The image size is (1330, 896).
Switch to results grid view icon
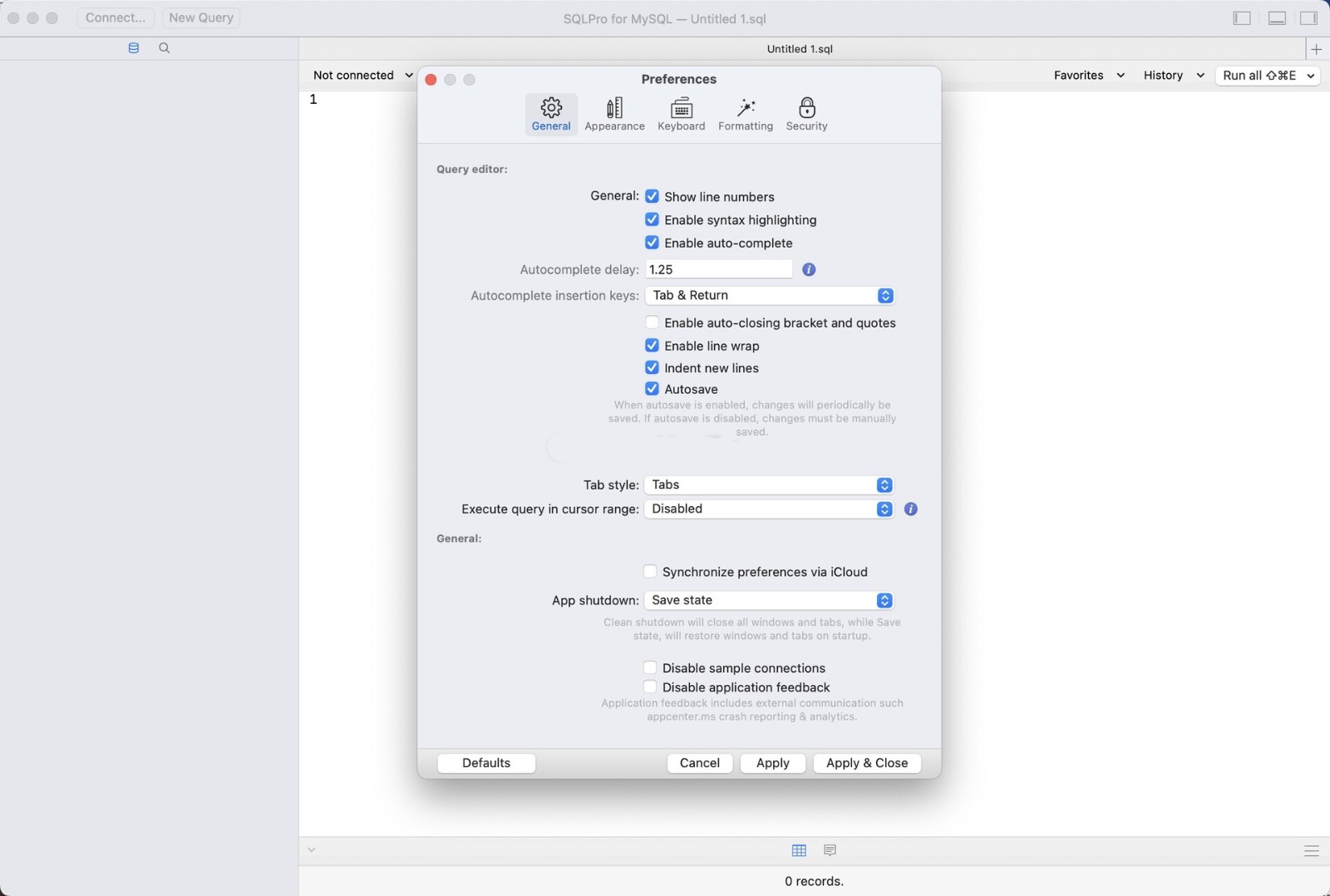(x=799, y=850)
